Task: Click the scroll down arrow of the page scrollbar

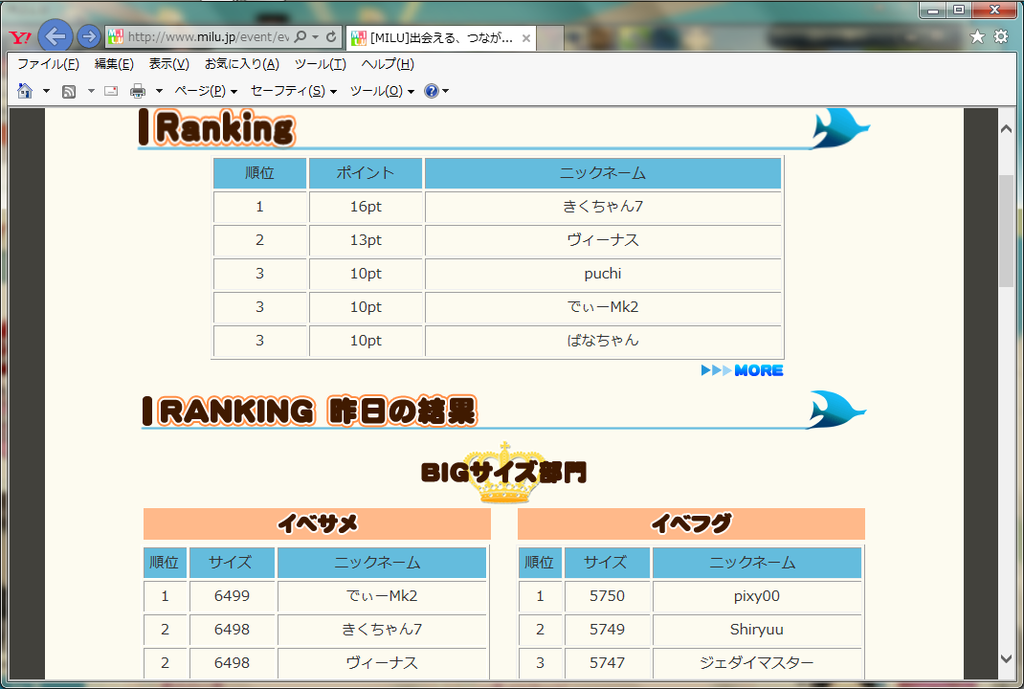Action: pyautogui.click(x=1007, y=658)
